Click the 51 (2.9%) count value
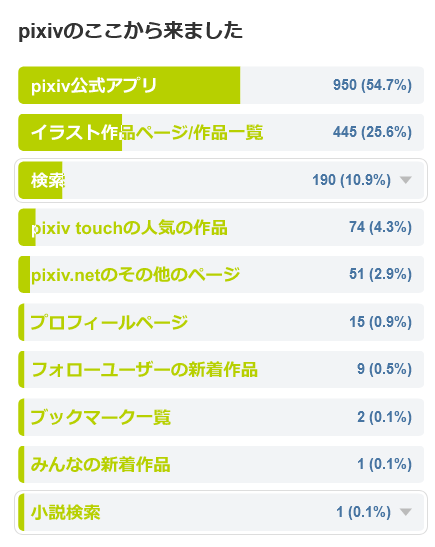435x547 pixels. tap(381, 274)
